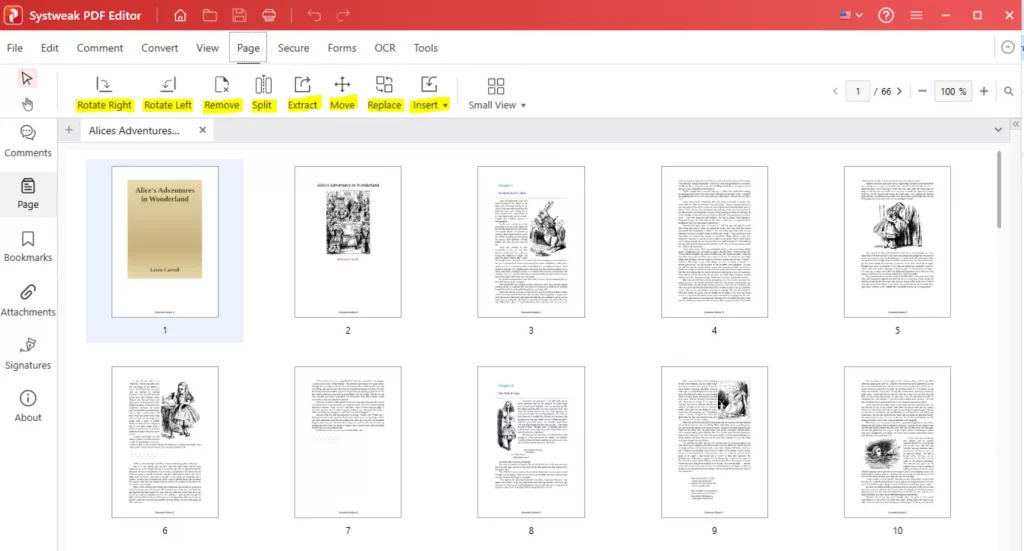Choose the Split document tool
Viewport: 1024px width, 551px height.
[x=263, y=93]
